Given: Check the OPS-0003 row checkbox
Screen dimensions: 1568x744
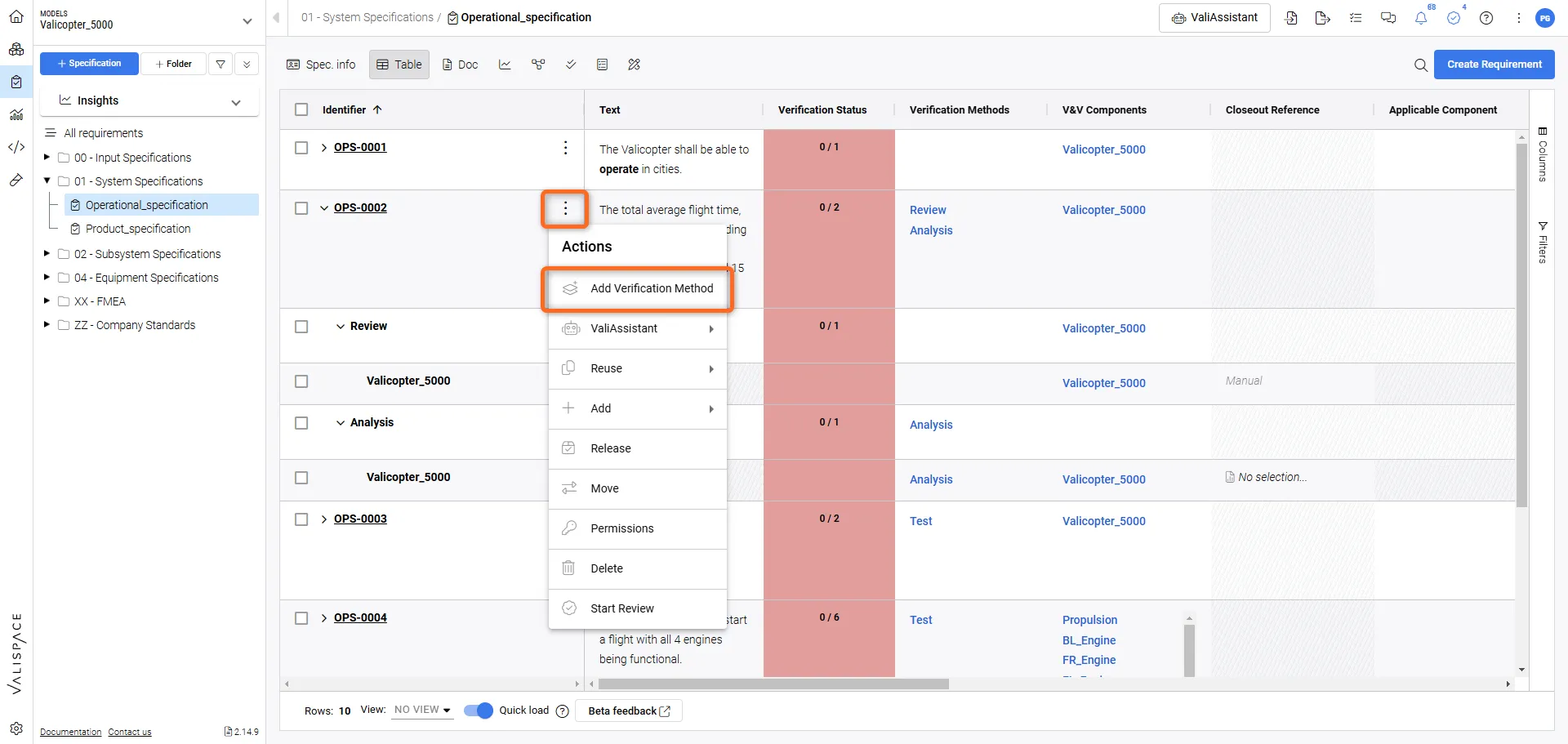Looking at the screenshot, I should [x=301, y=519].
